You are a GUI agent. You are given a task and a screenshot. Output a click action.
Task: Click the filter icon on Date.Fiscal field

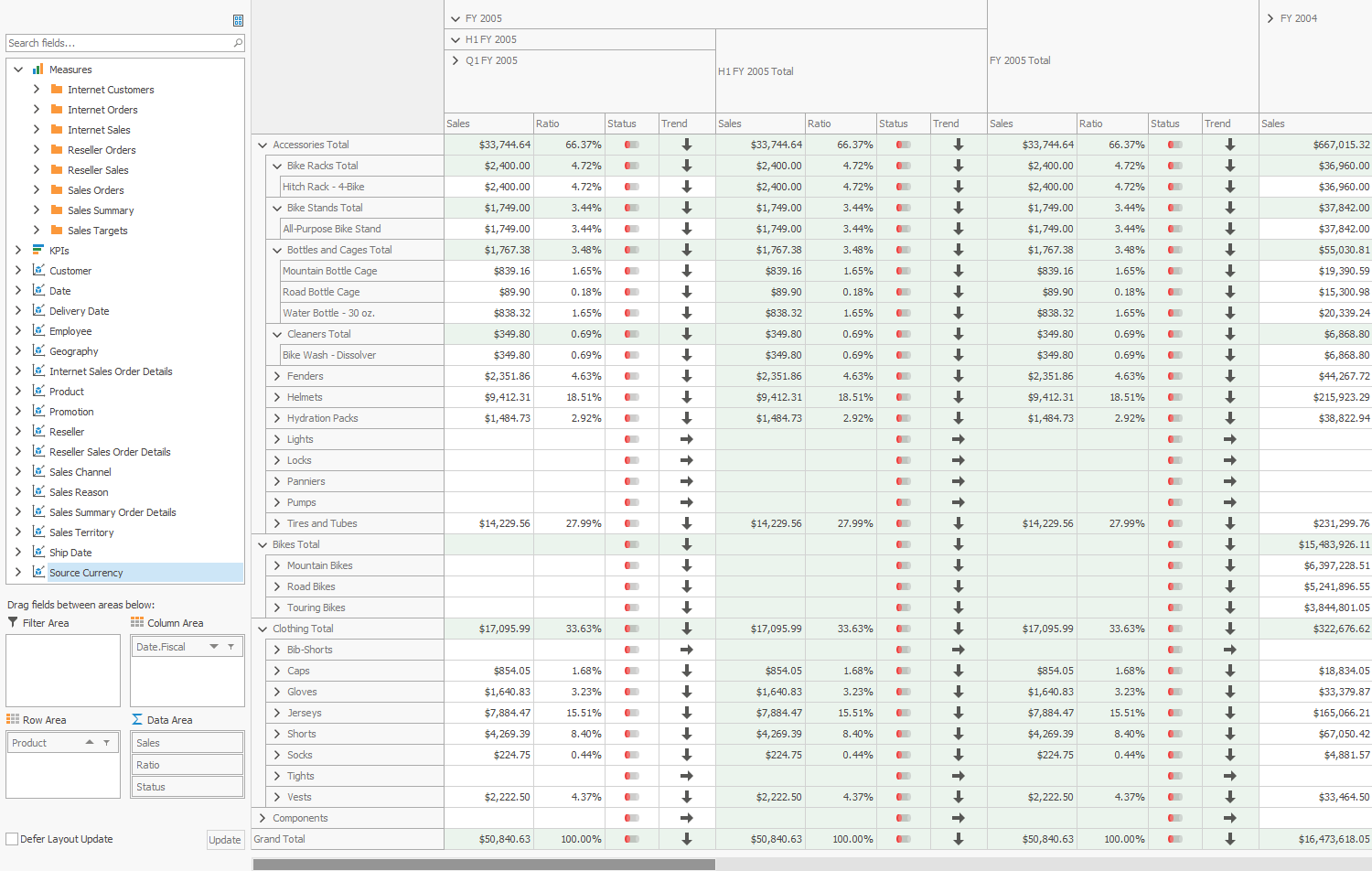(x=231, y=647)
